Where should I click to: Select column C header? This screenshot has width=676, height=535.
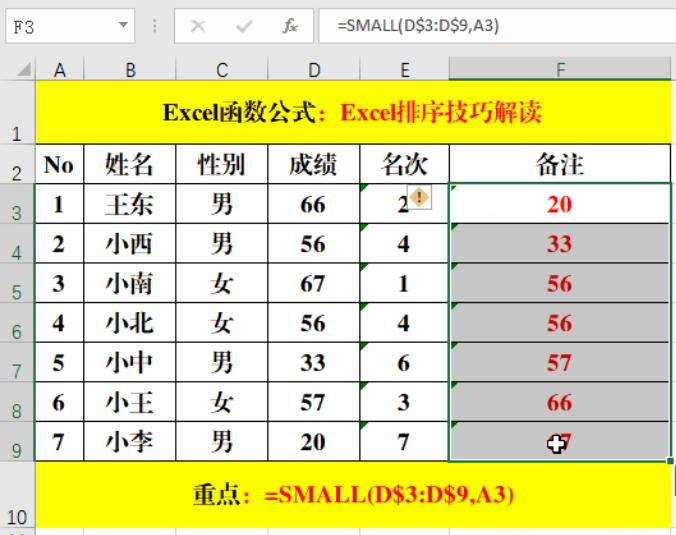(x=222, y=70)
